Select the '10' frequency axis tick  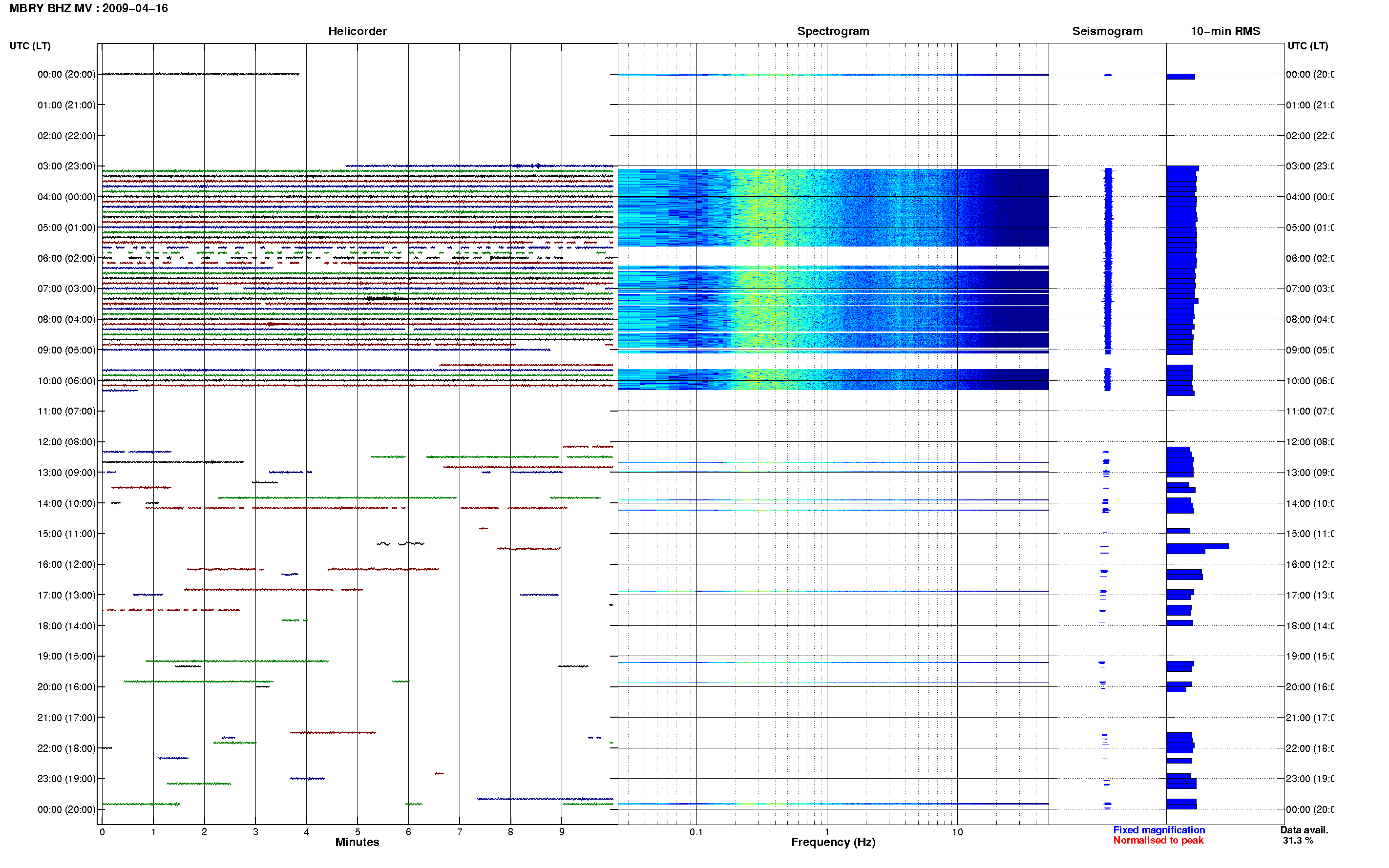point(957,832)
